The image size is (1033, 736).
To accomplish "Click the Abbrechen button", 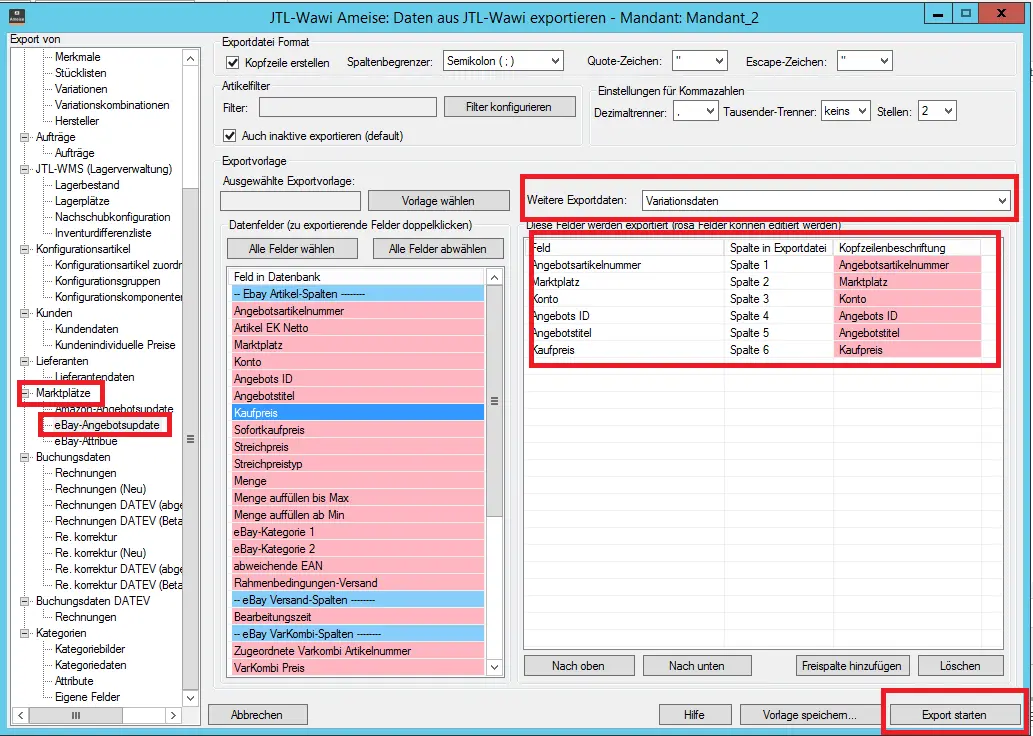I will (257, 715).
